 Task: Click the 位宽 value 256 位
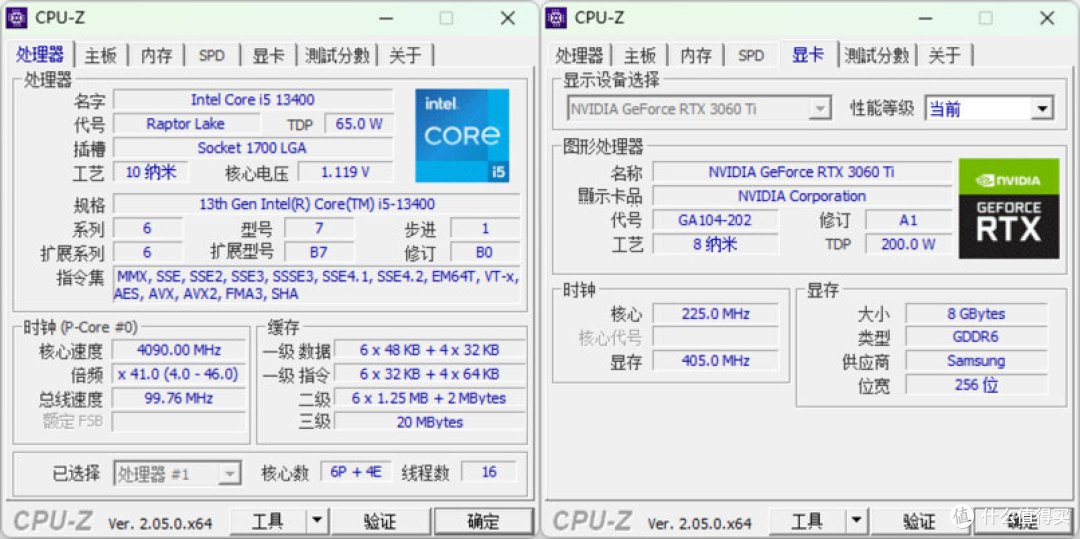point(976,385)
